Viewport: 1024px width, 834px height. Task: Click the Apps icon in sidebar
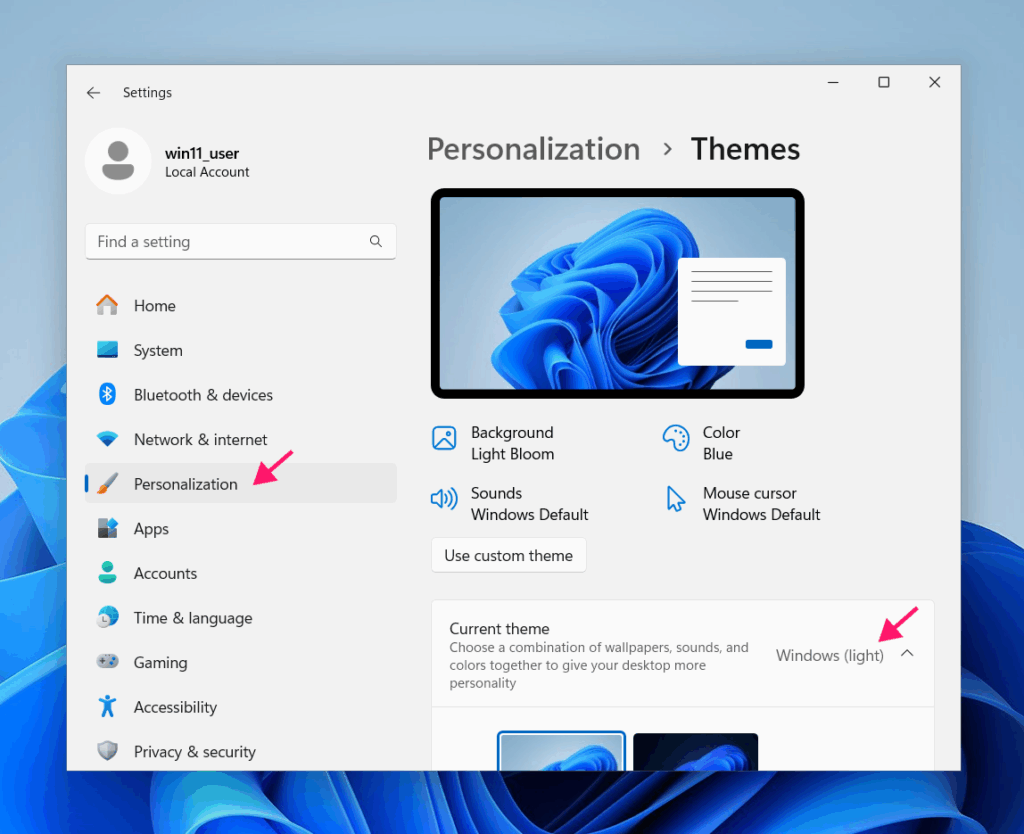[x=107, y=528]
